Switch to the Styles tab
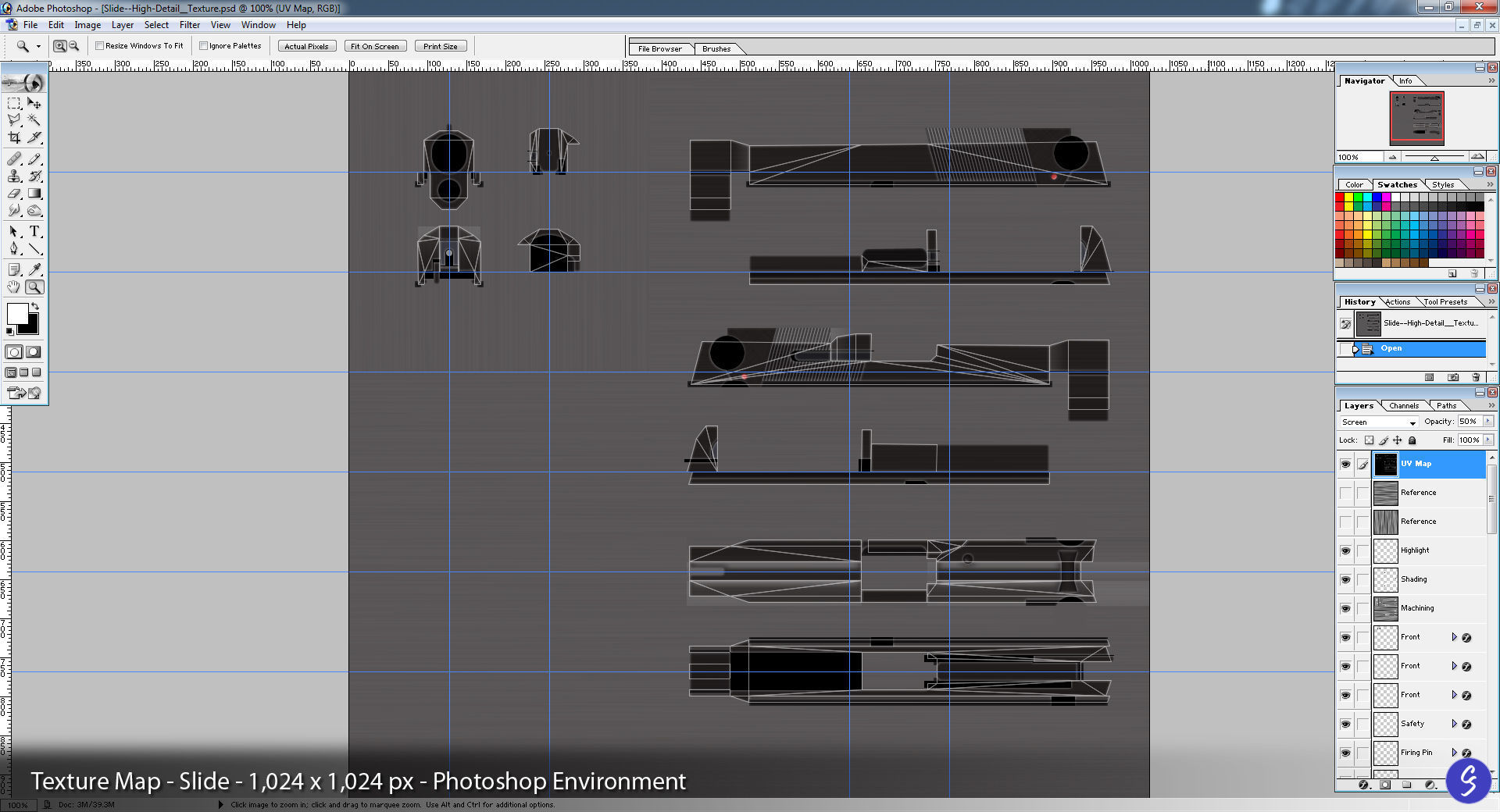Image resolution: width=1500 pixels, height=812 pixels. pos(1443,185)
